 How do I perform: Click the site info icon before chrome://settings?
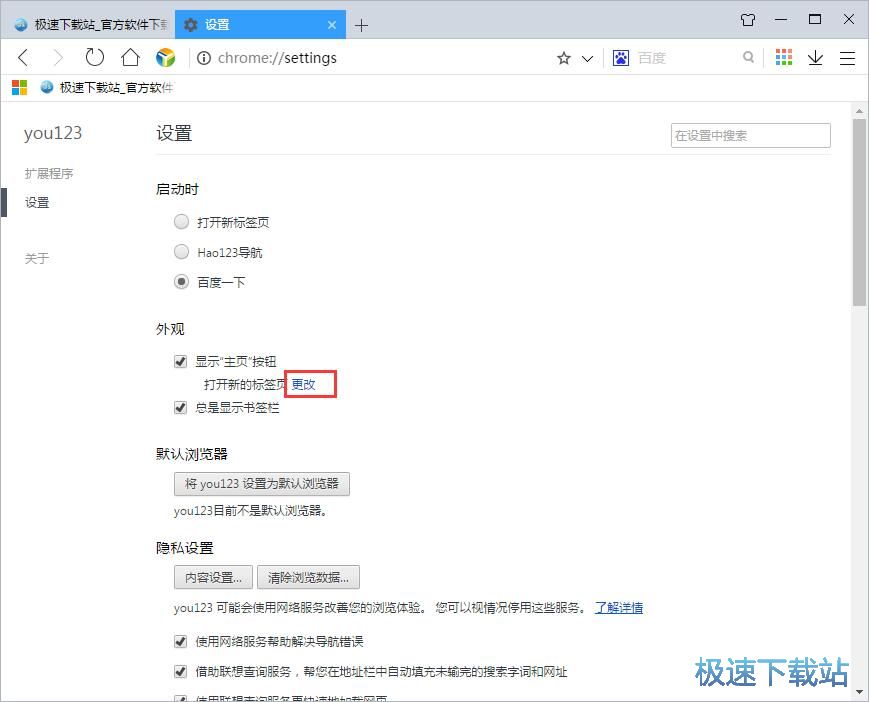click(204, 58)
